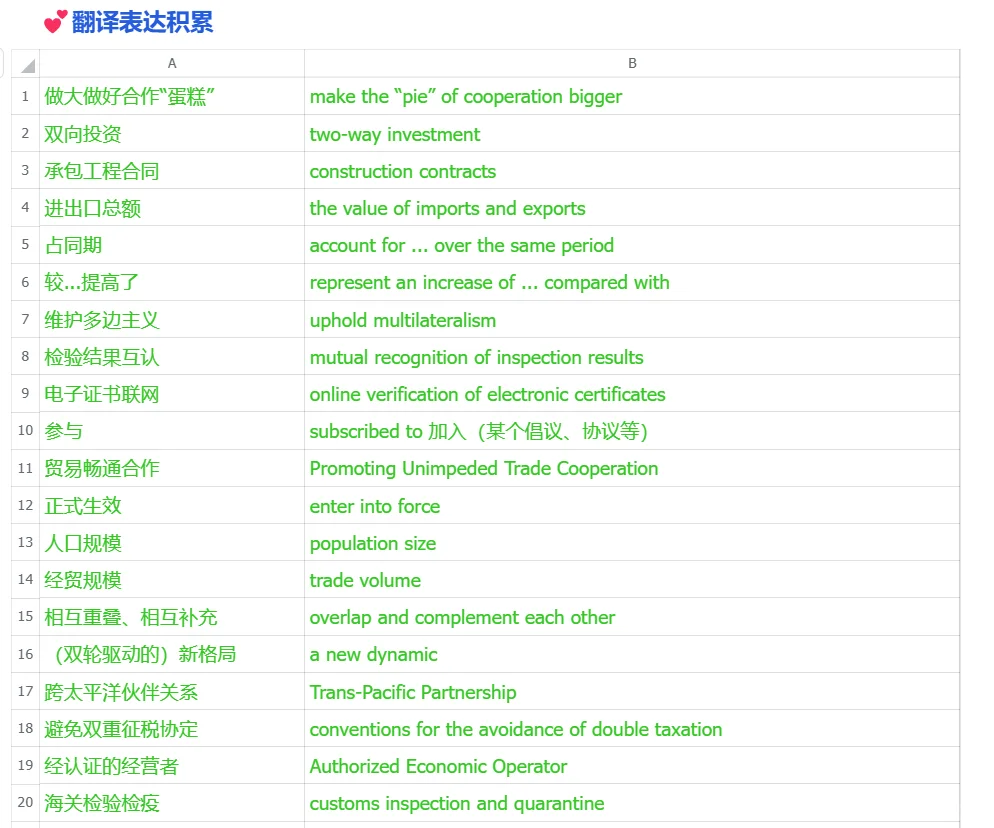This screenshot has height=828, width=994.
Task: Select row number 1
Action: pos(23,96)
